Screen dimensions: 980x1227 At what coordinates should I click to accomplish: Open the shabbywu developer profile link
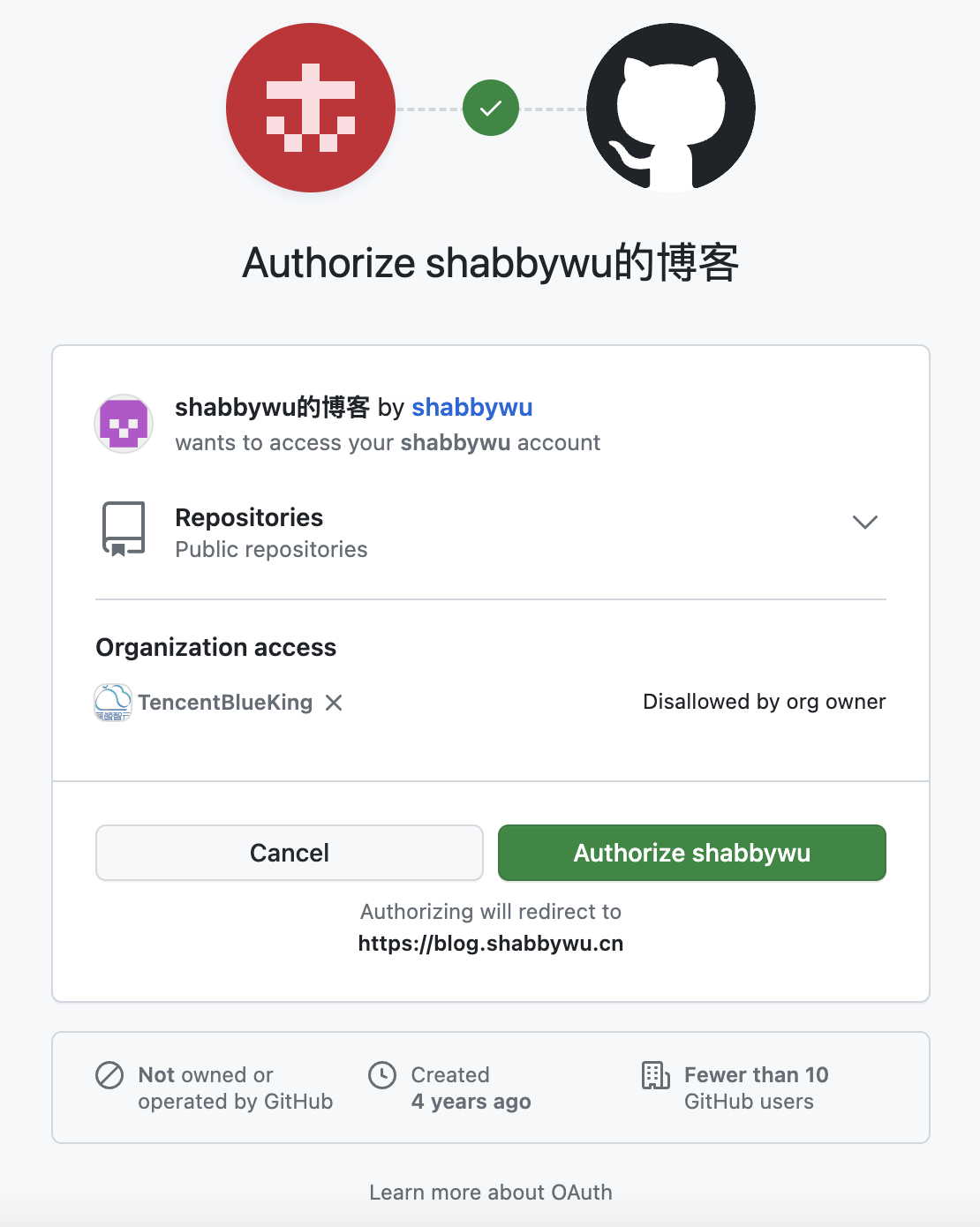pos(471,407)
